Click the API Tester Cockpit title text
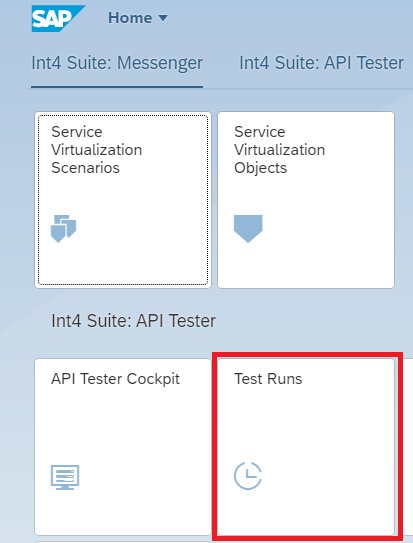Image resolution: width=413 pixels, height=543 pixels. 115,379
